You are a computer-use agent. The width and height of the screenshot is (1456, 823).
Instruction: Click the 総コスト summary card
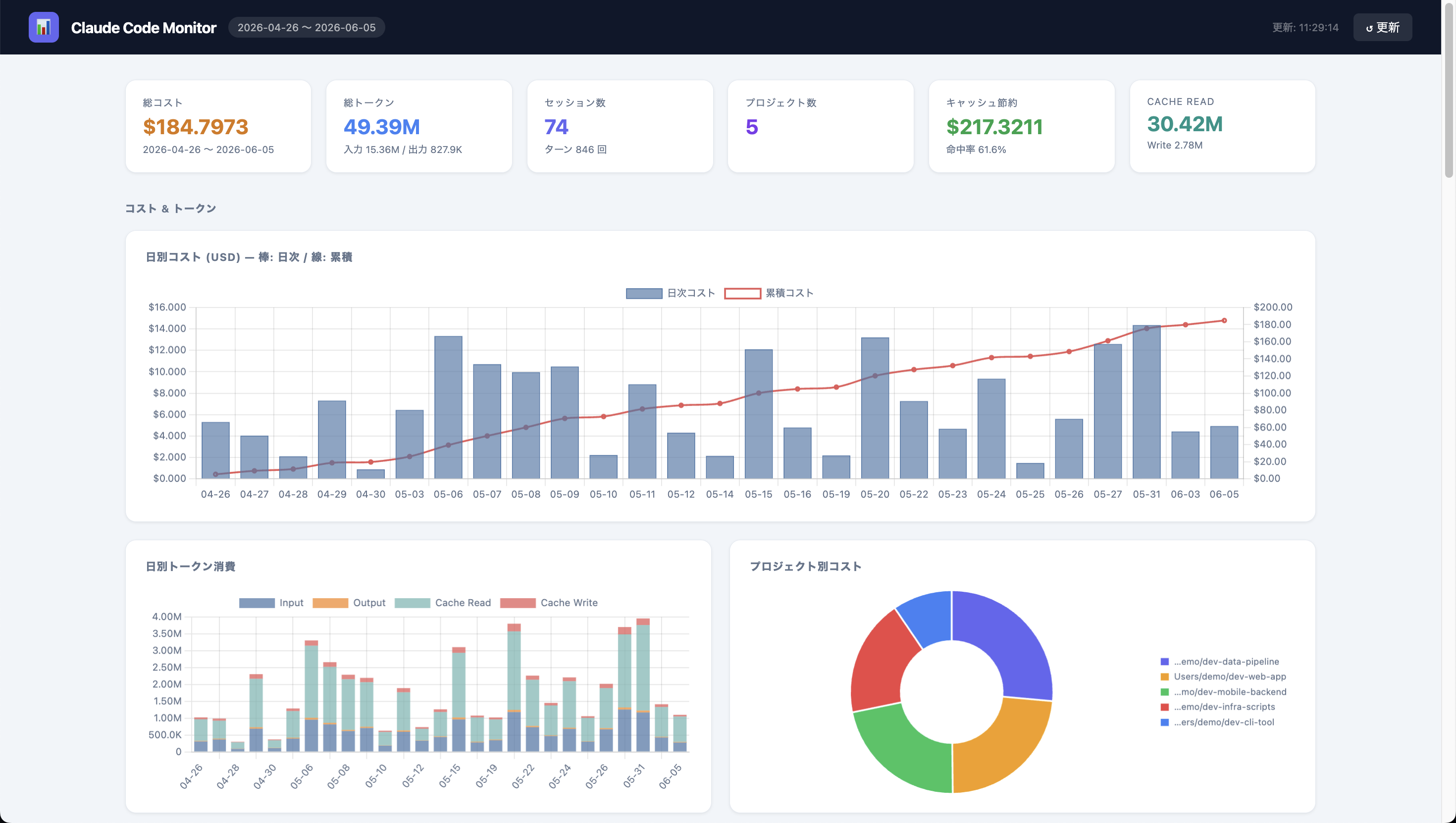coord(218,126)
